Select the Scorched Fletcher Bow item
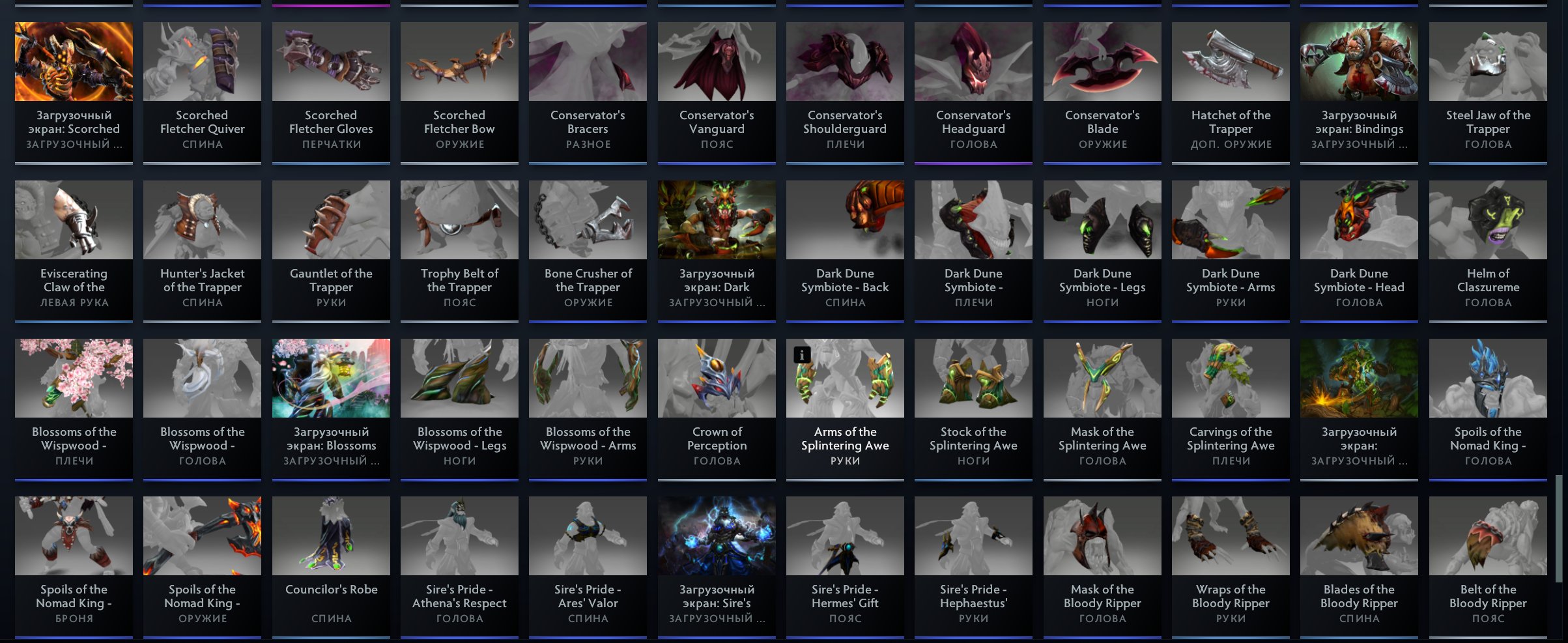This screenshot has height=643, width=1568. [x=459, y=93]
